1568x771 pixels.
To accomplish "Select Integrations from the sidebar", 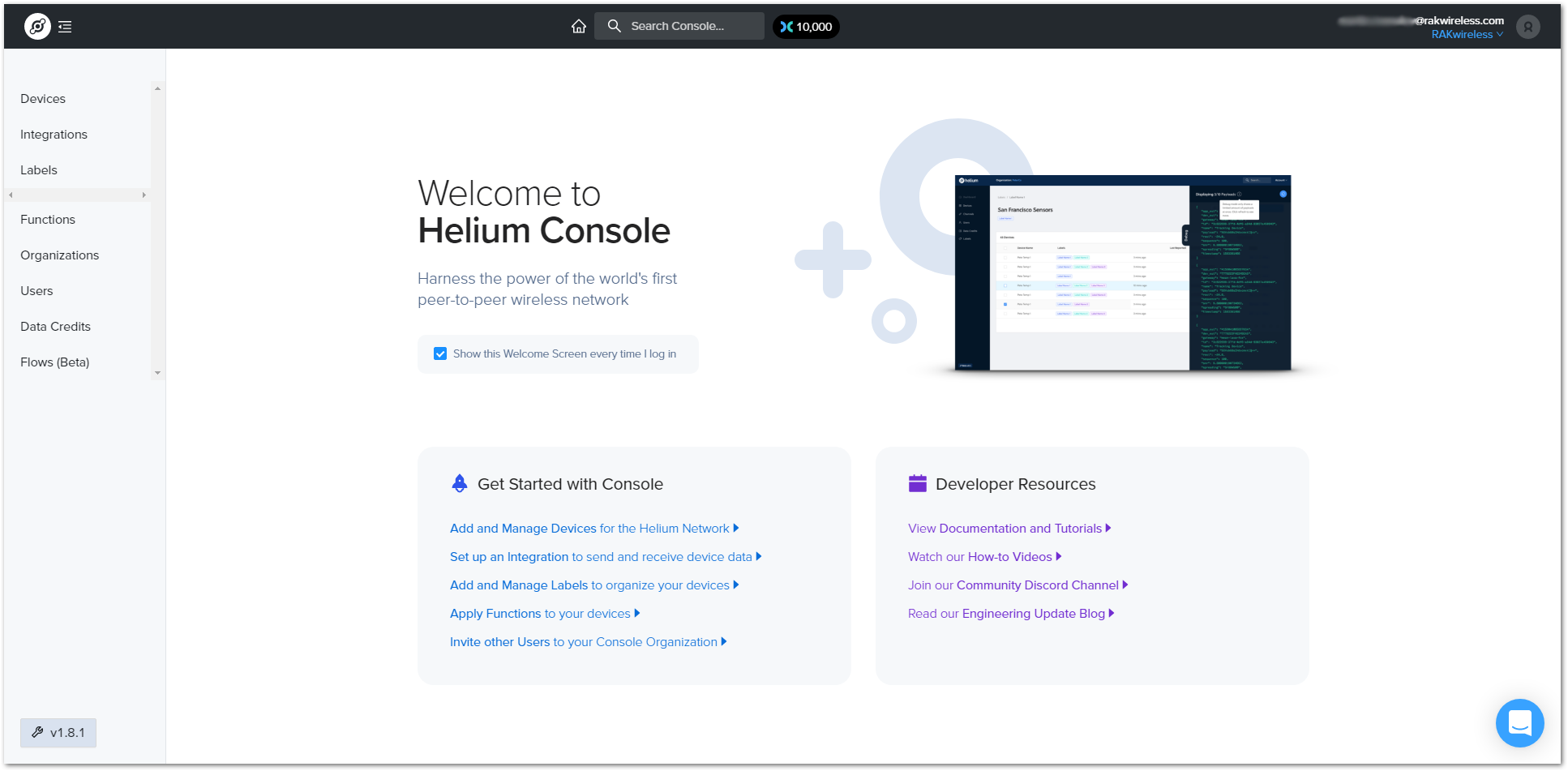I will 54,135.
